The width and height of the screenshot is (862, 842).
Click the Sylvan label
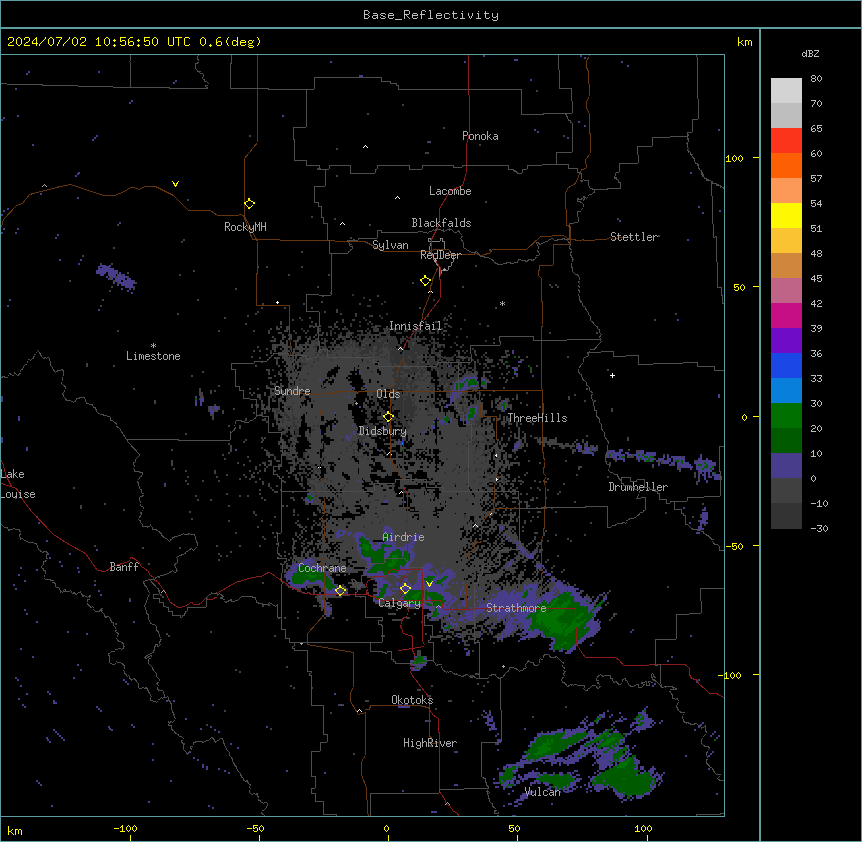click(390, 245)
